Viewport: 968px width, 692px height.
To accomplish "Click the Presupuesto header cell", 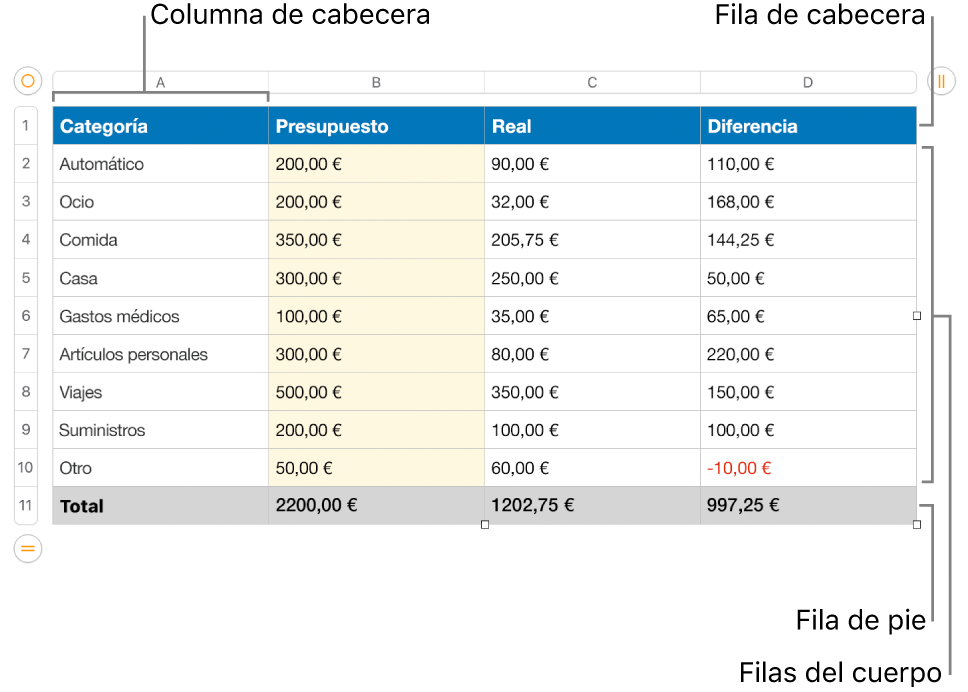I will [x=377, y=126].
